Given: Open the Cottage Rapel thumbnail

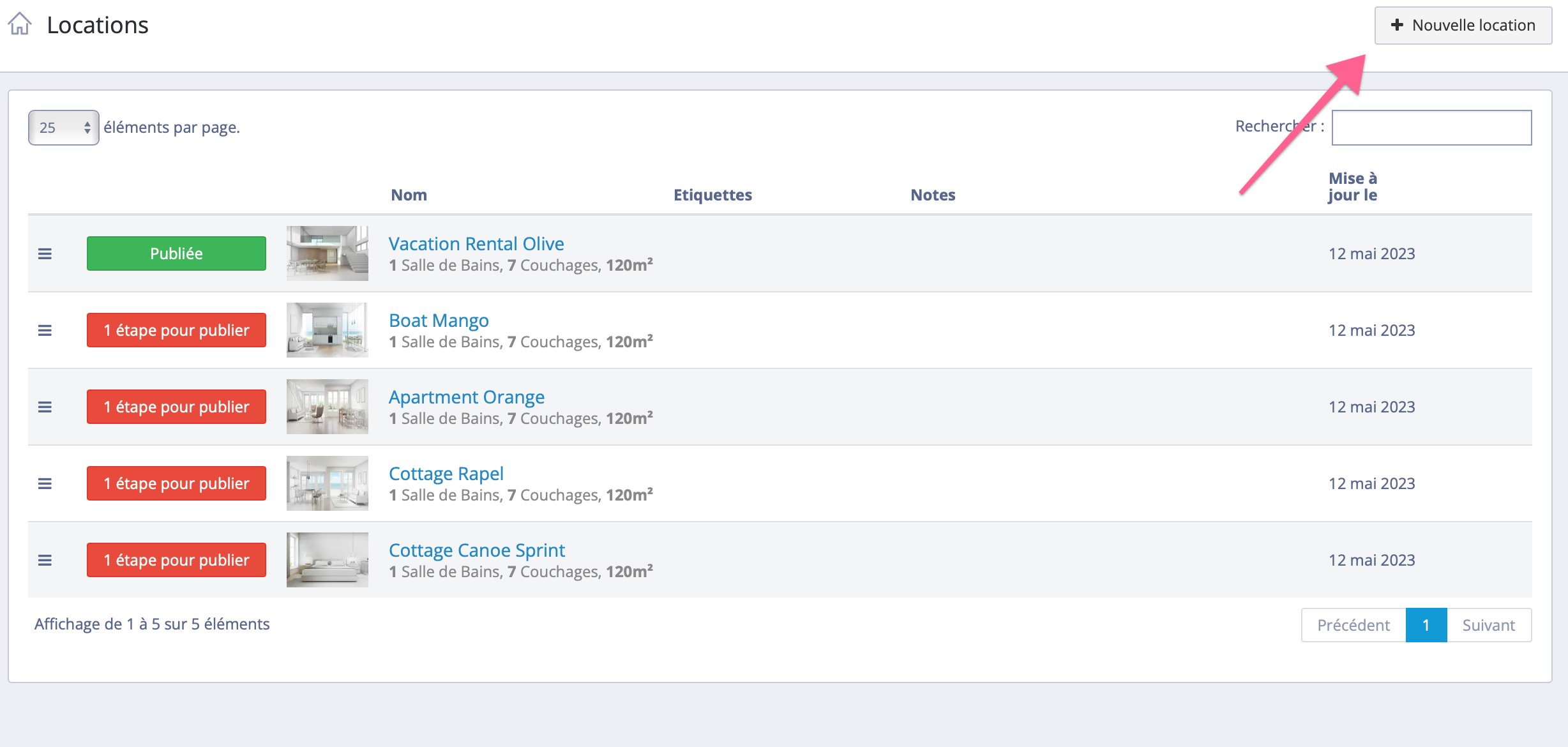Looking at the screenshot, I should tap(328, 483).
